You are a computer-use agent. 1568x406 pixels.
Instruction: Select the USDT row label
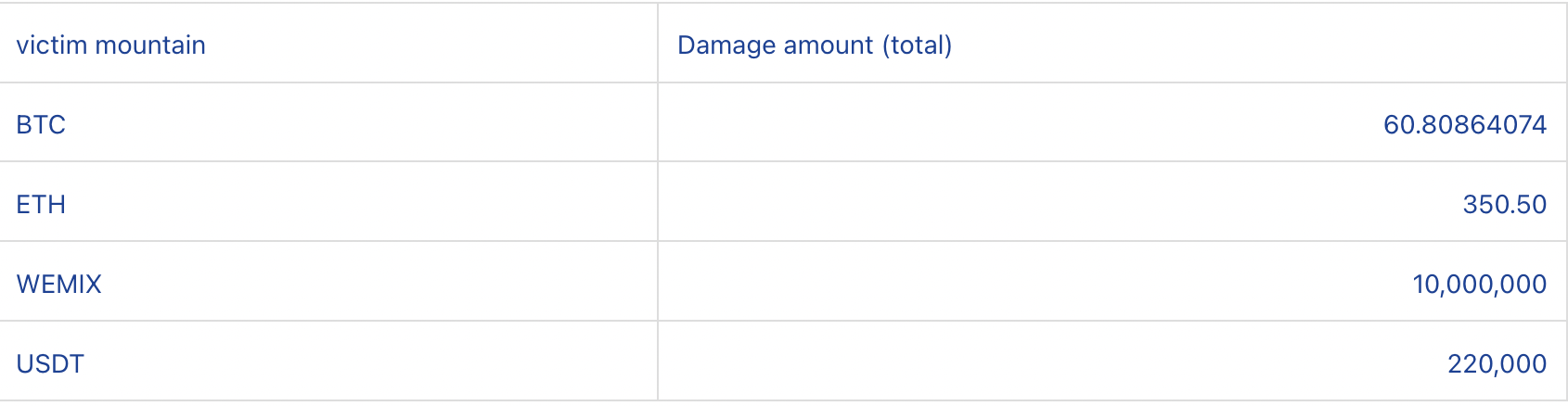click(50, 363)
